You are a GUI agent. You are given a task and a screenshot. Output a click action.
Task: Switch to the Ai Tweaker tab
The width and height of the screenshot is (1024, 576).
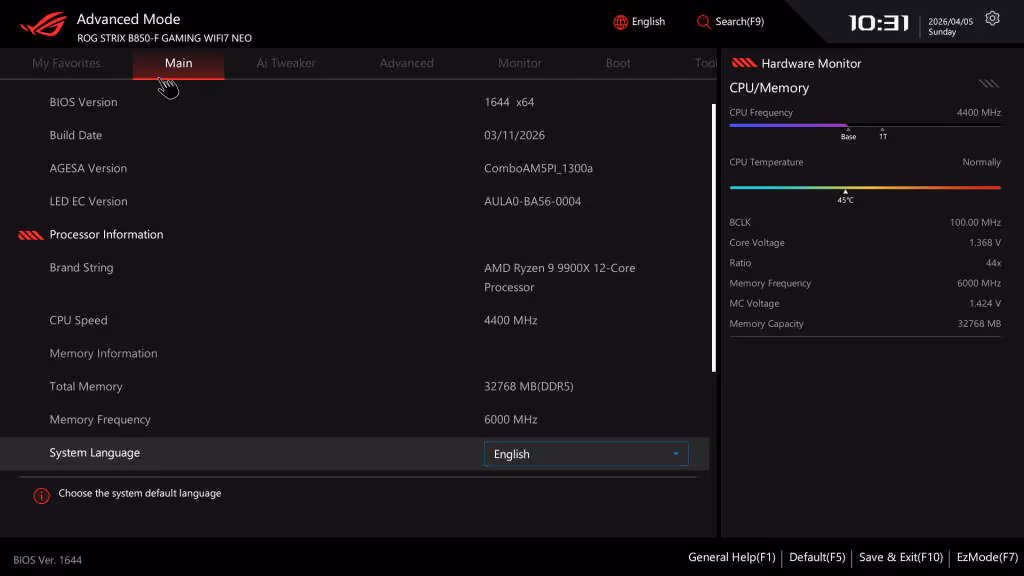tap(285, 62)
